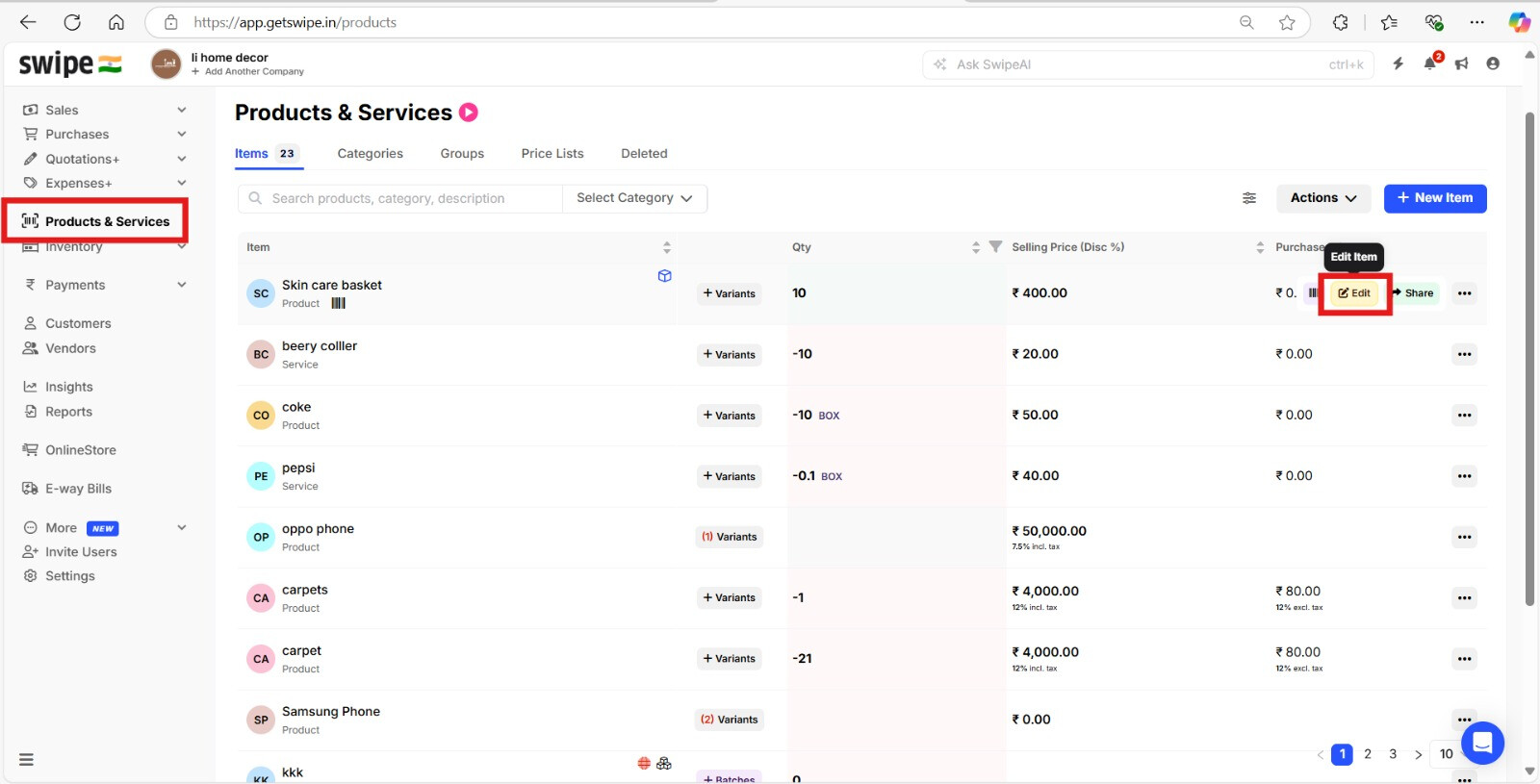Expand the Quotations+ menu
The image size is (1540, 784).
182,159
